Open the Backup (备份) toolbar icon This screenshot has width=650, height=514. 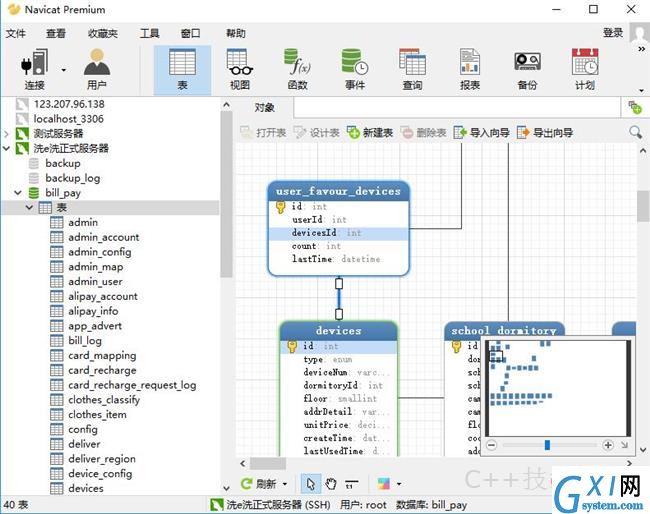click(x=527, y=70)
